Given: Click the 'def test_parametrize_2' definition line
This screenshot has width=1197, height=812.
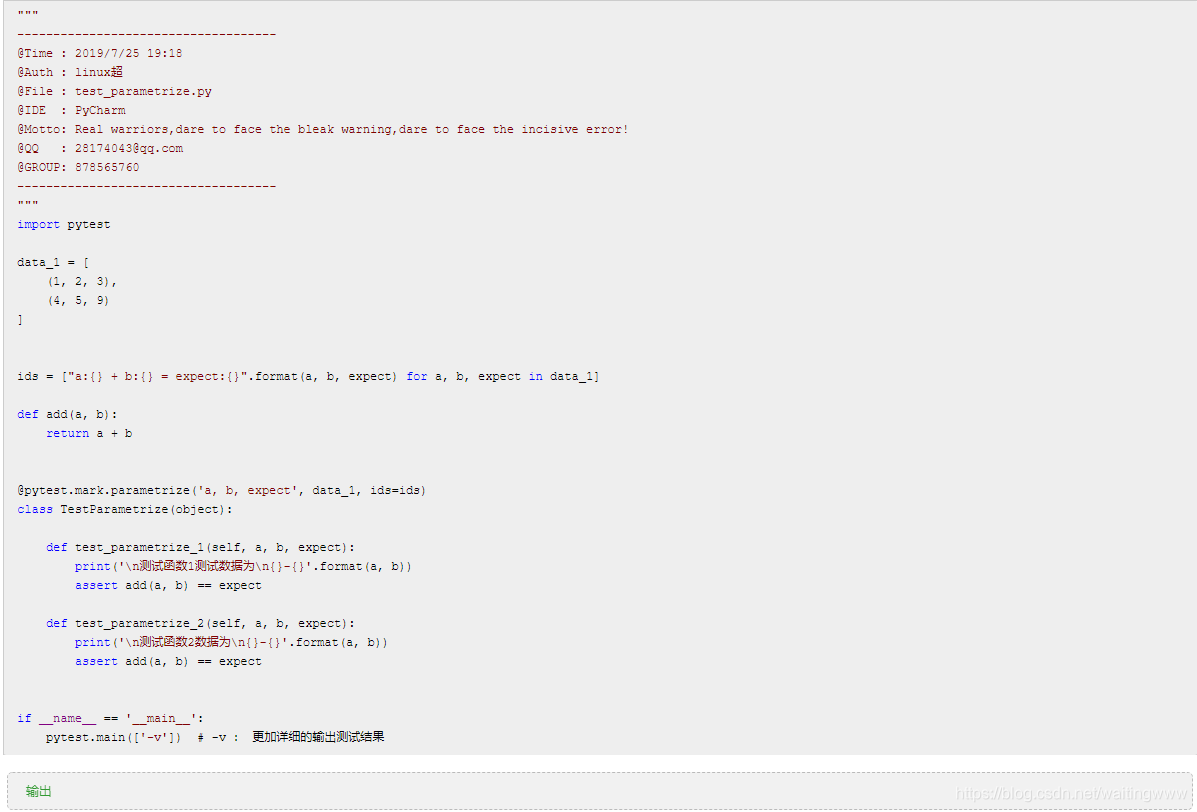Looking at the screenshot, I should pos(201,624).
